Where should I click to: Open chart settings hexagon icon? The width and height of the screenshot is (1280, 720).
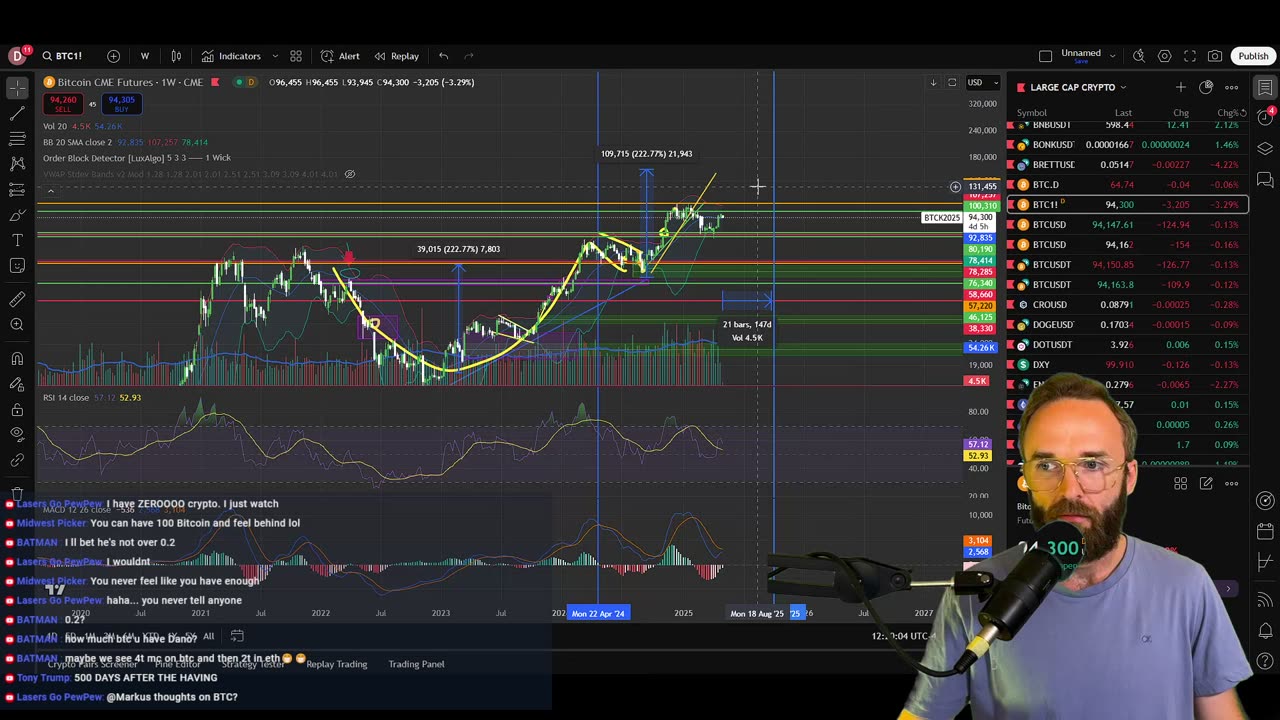pyautogui.click(x=1164, y=56)
